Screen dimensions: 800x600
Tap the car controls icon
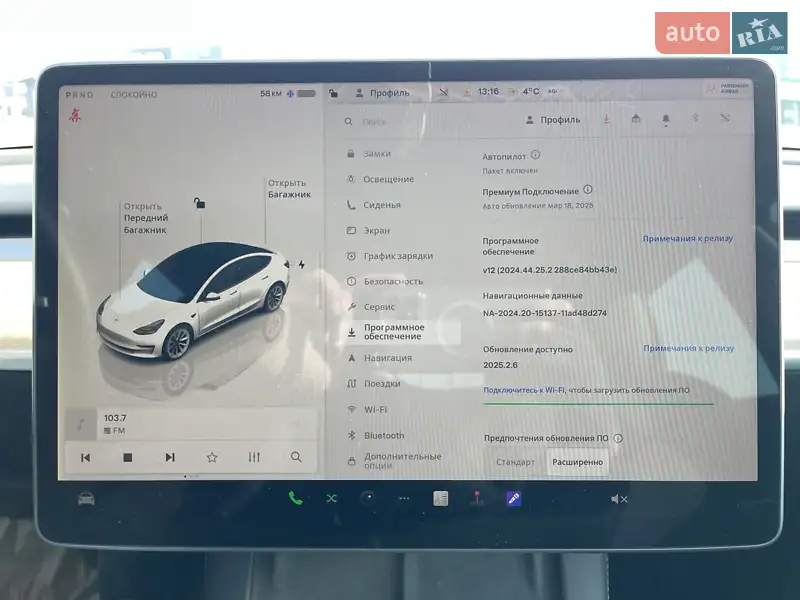[87, 498]
